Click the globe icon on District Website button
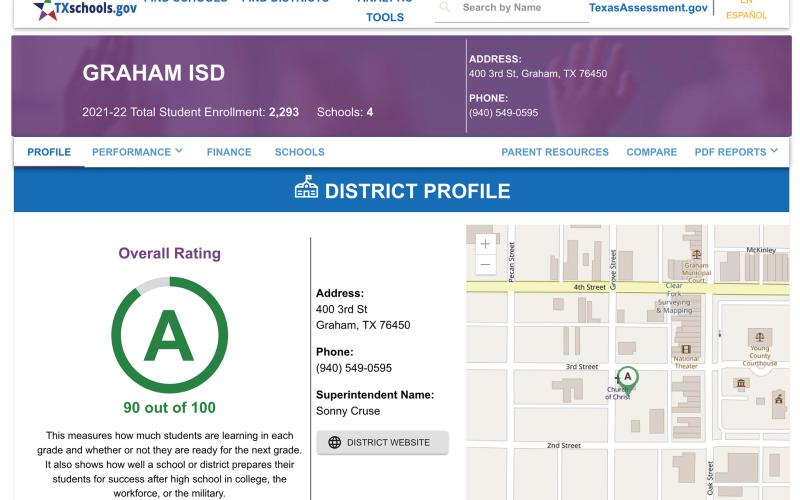Image resolution: width=800 pixels, height=500 pixels. point(335,442)
